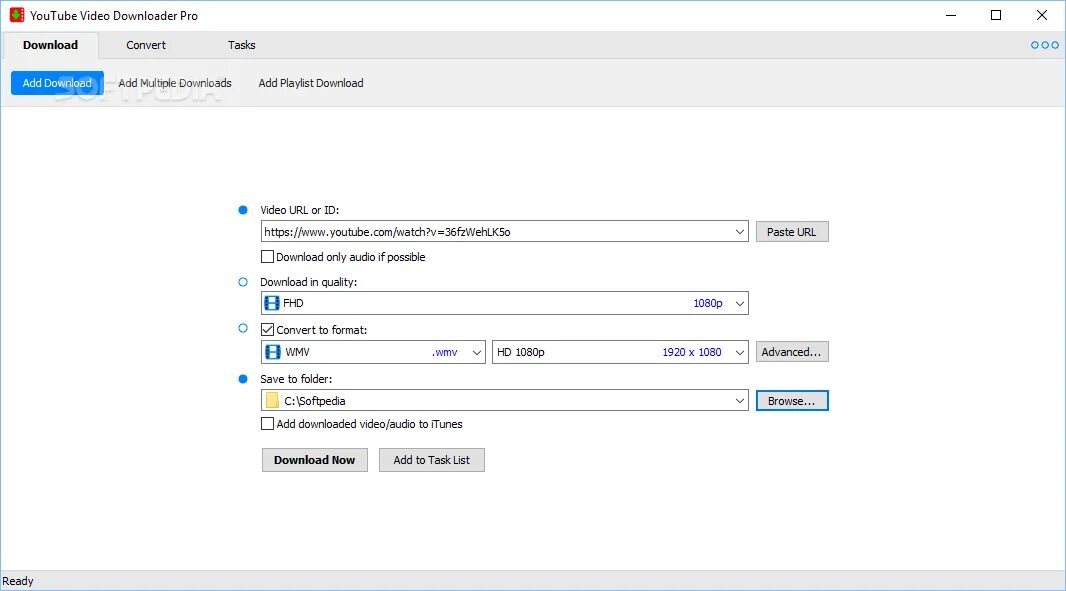This screenshot has height=591, width=1066.
Task: Open the WMV format dropdown
Action: point(476,352)
